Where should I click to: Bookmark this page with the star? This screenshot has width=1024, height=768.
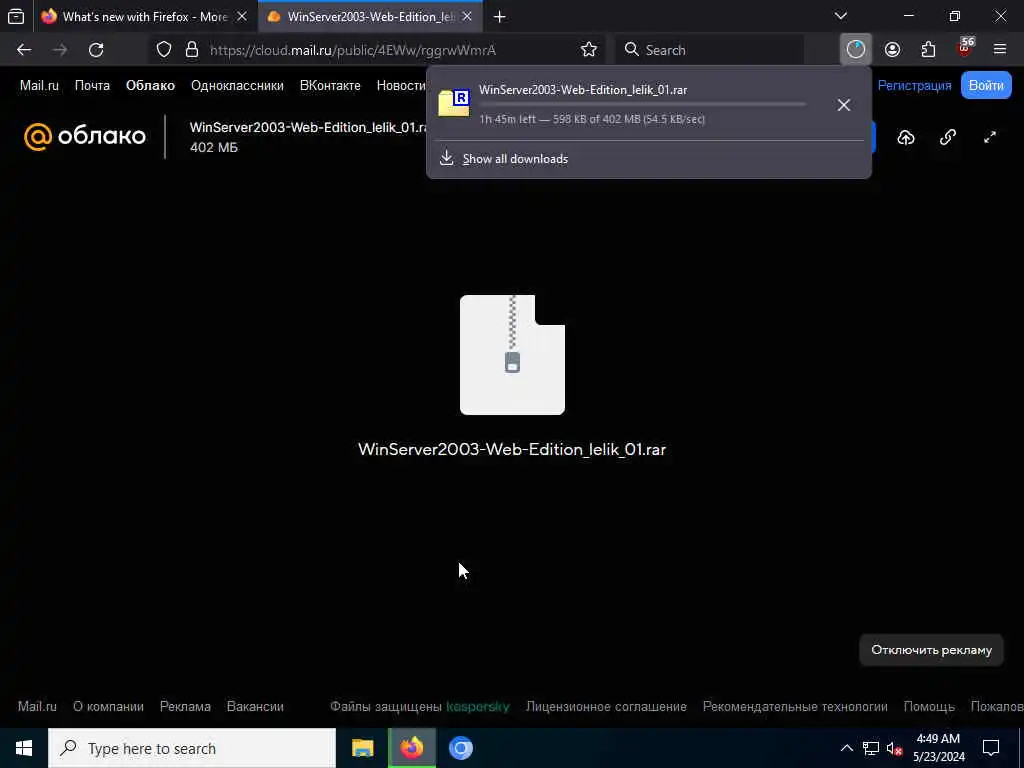click(x=589, y=50)
